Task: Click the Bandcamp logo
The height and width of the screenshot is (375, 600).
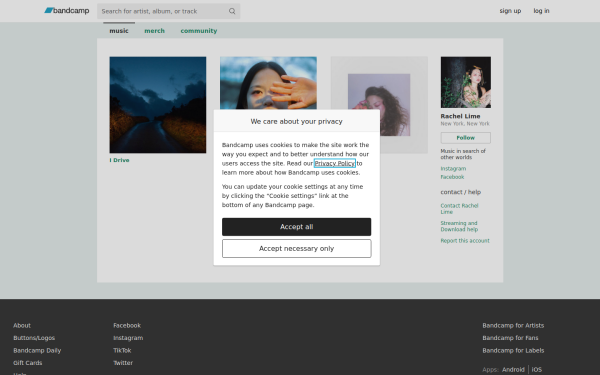Action: (67, 11)
